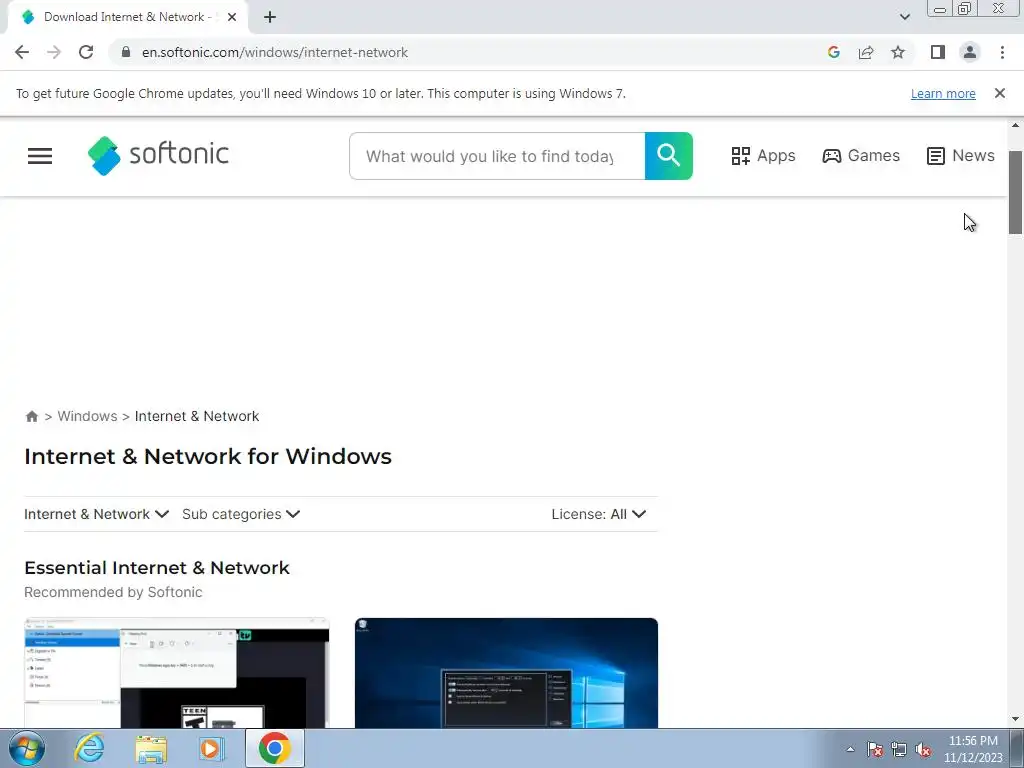
Task: Dismiss the Chrome update notification bar
Action: click(999, 93)
